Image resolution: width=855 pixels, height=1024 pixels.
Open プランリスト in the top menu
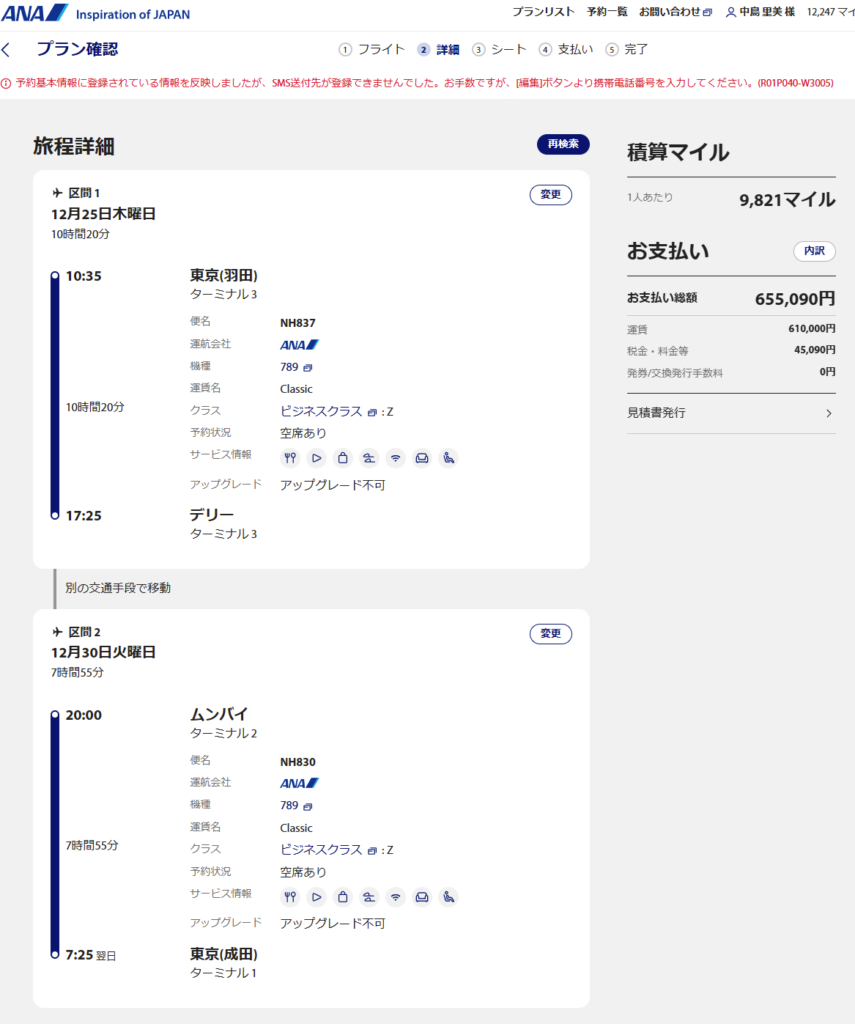pos(543,12)
